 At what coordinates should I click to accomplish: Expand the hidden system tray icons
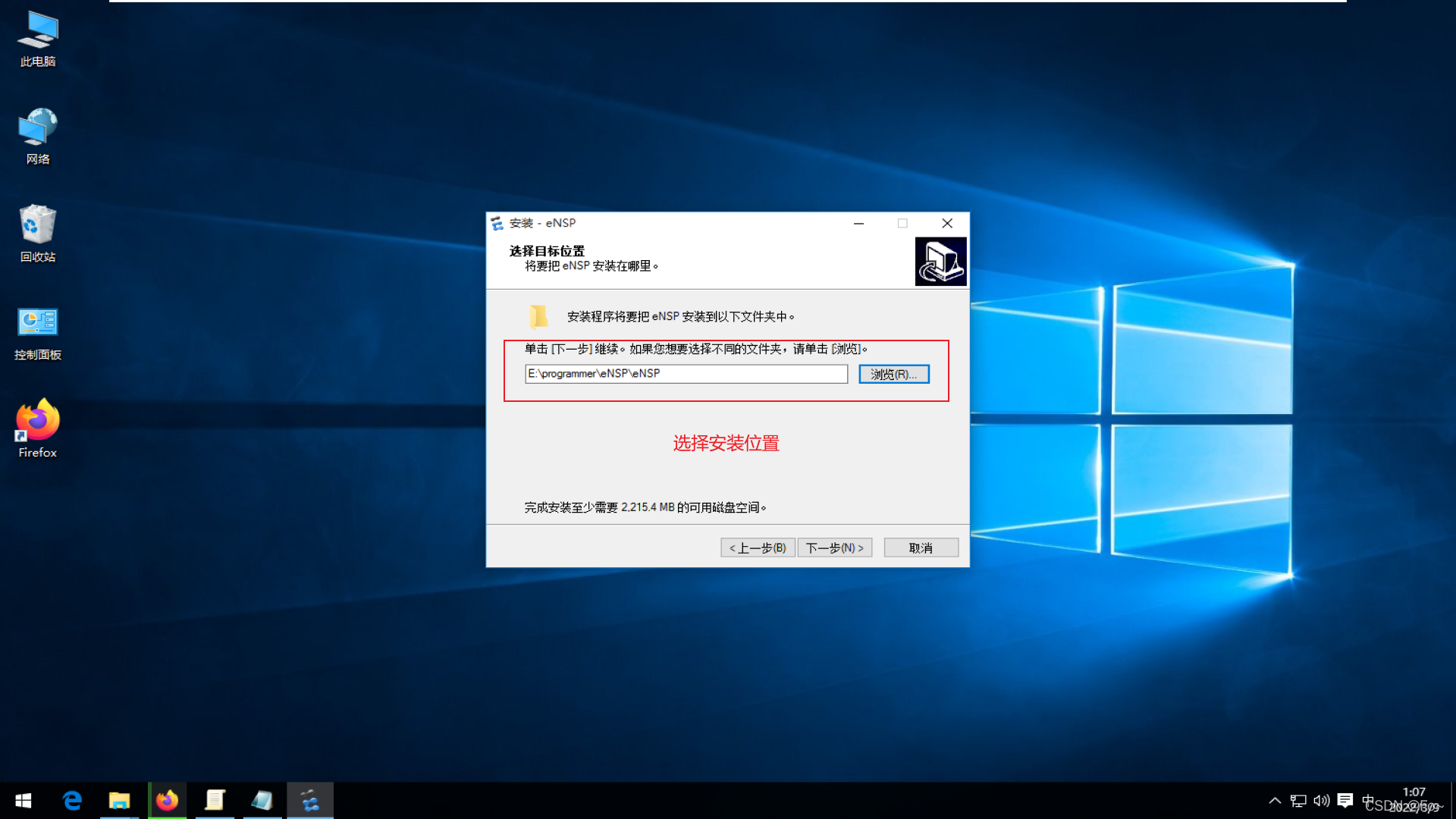tap(1275, 801)
